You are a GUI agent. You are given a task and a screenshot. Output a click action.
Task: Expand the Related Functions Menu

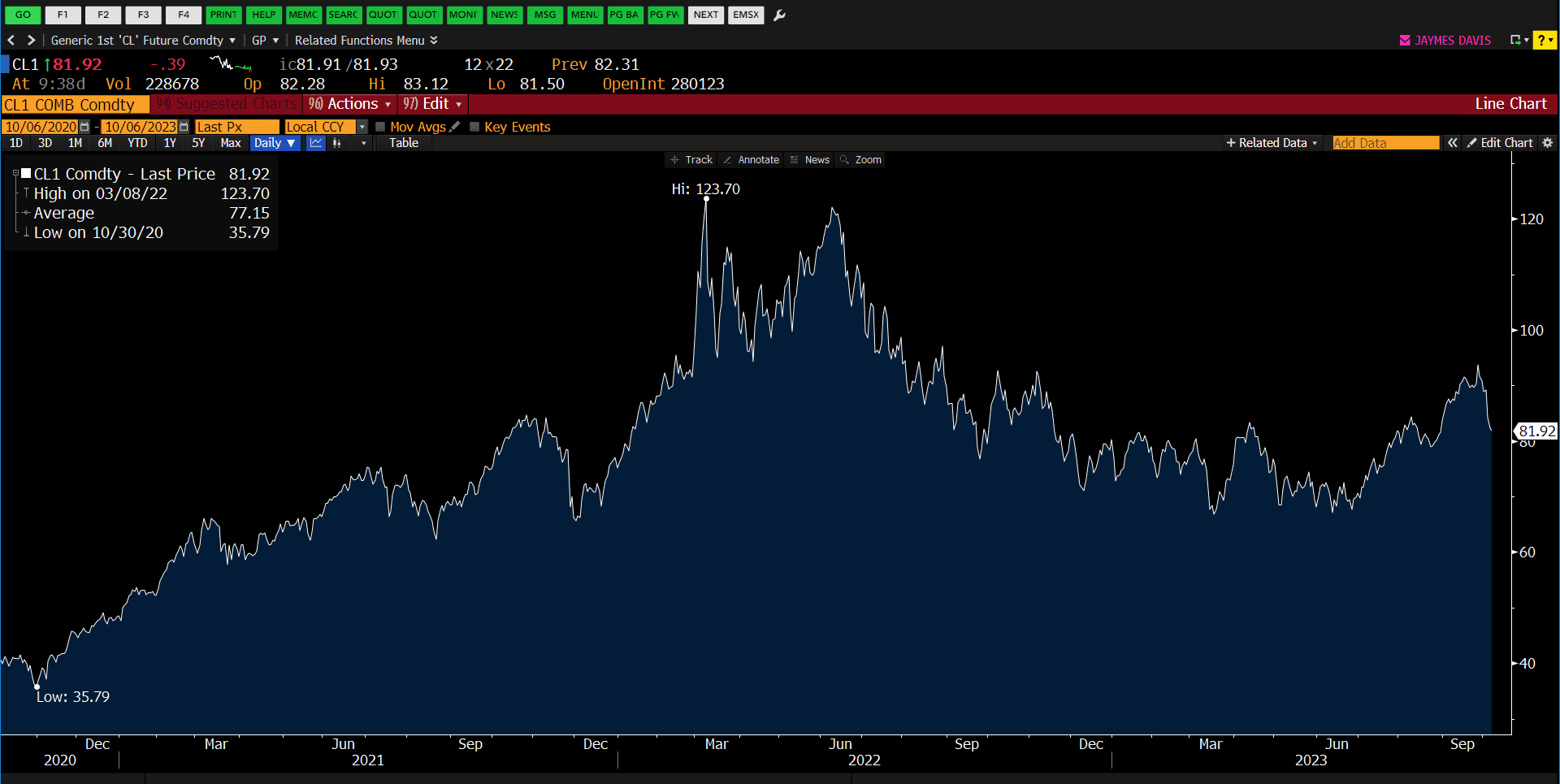pyautogui.click(x=366, y=40)
